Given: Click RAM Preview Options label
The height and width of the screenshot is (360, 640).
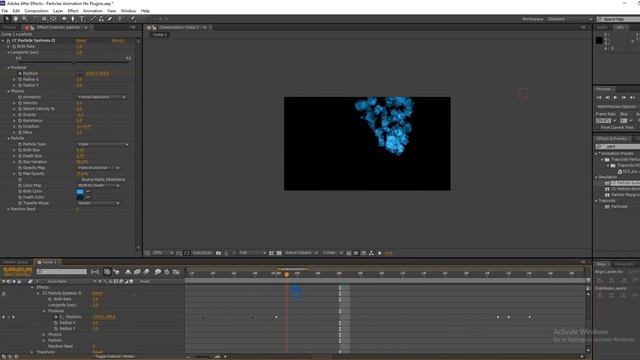Looking at the screenshot, I should 616,107.
